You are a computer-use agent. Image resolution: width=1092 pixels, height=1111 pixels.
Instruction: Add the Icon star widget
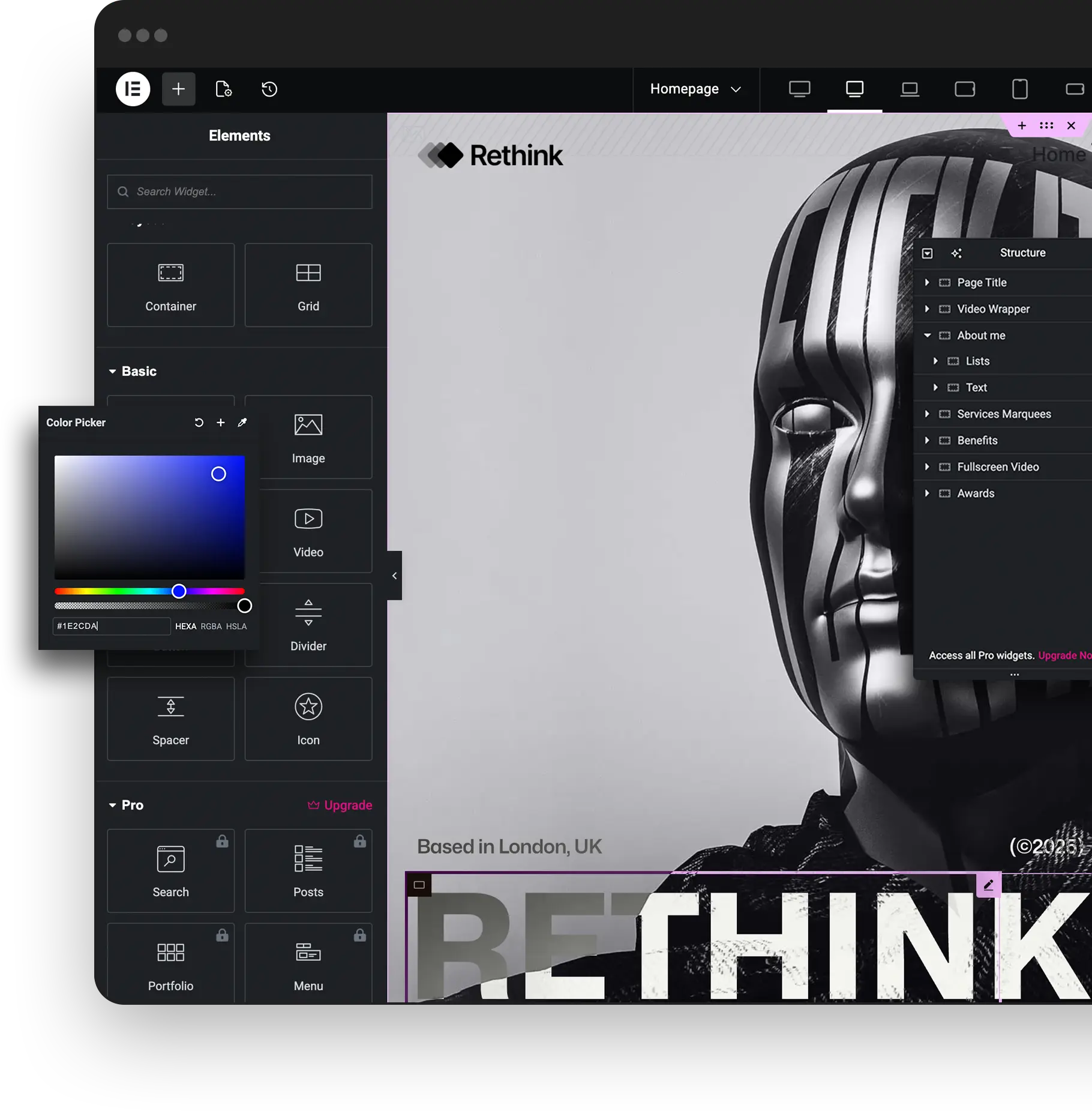click(x=308, y=718)
